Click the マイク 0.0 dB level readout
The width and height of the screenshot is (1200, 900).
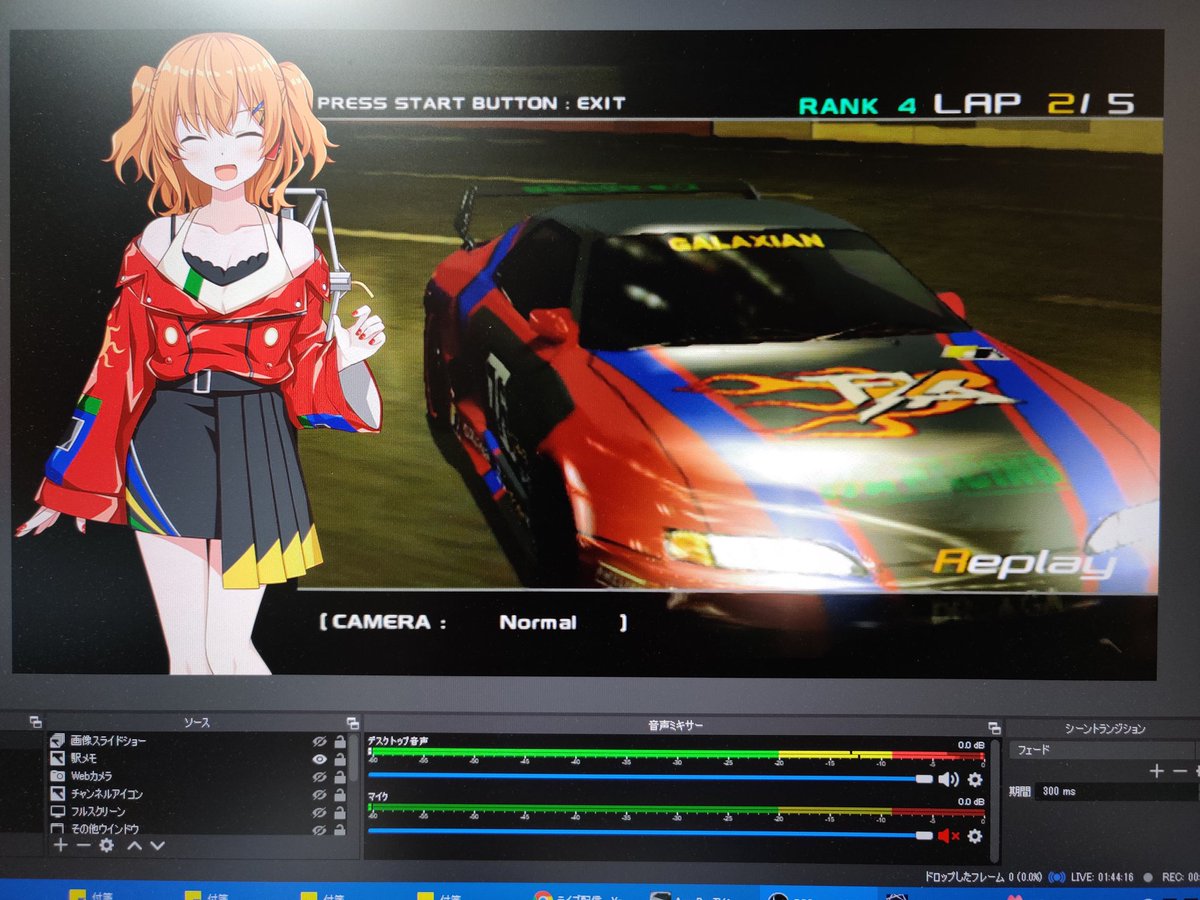(971, 801)
